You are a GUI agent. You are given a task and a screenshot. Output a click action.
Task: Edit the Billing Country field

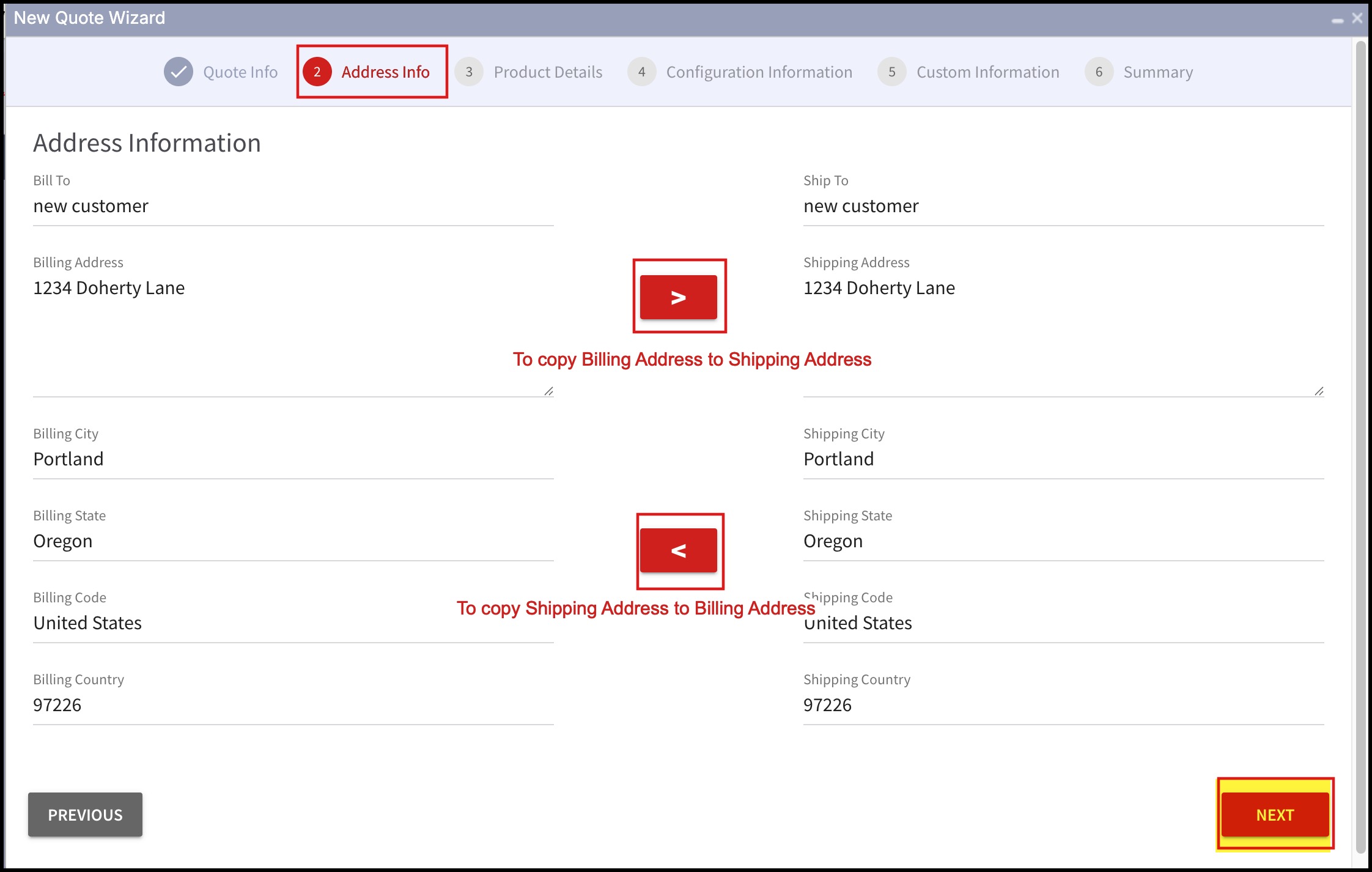coord(293,706)
